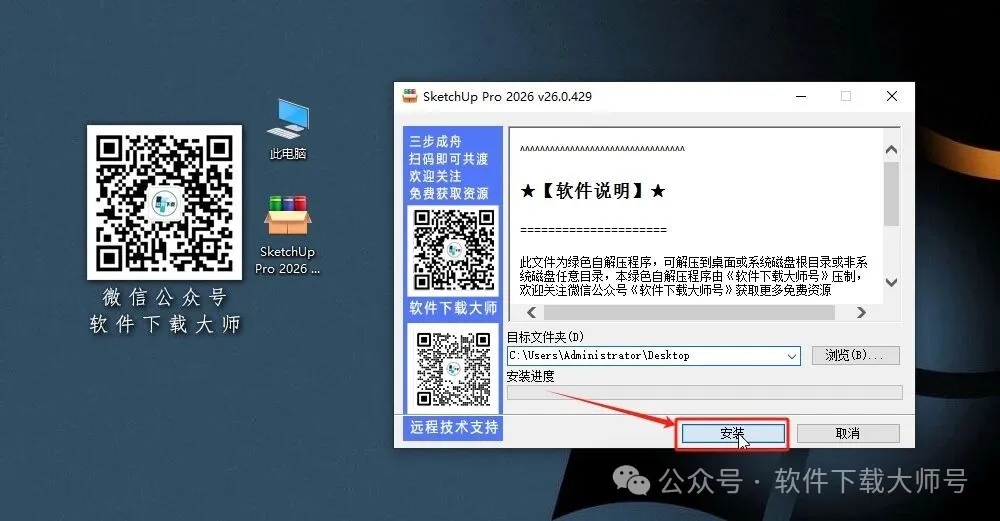Image resolution: width=1000 pixels, height=521 pixels.
Task: Click the 三步成舟 sidebar text
Action: pyautogui.click(x=435, y=142)
